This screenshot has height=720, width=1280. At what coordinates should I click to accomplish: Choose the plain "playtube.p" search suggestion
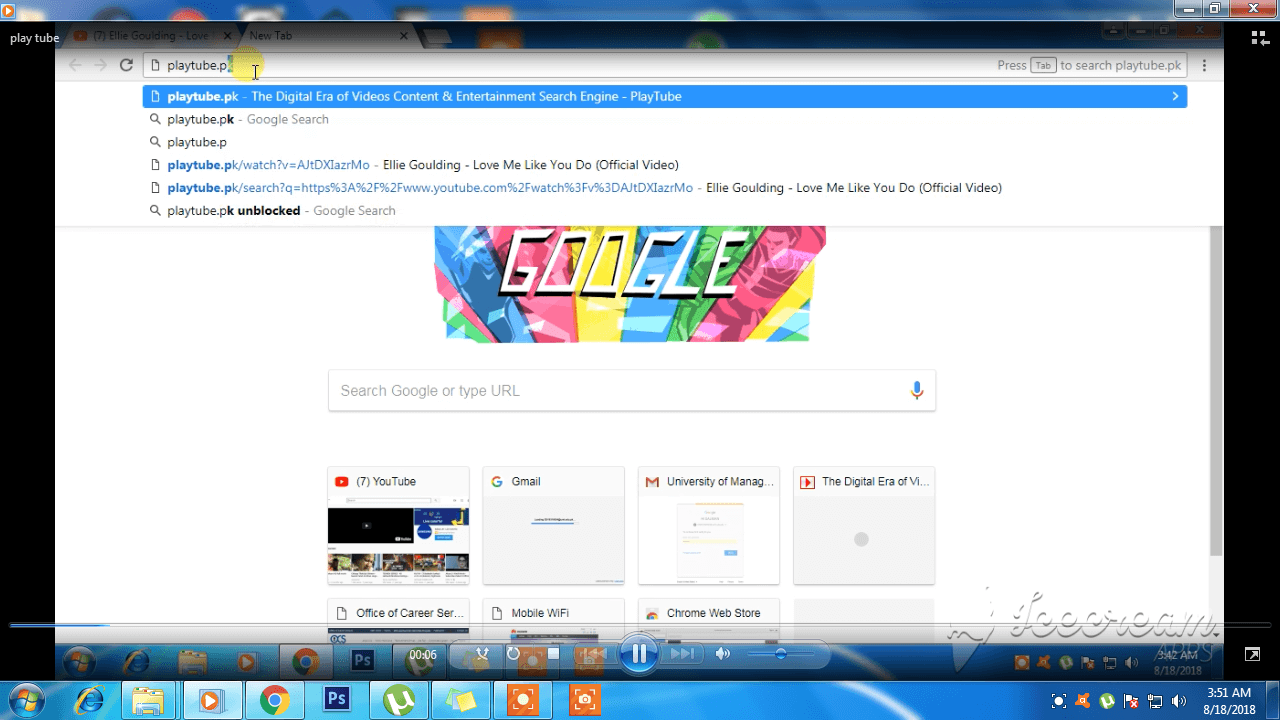[x=665, y=142]
